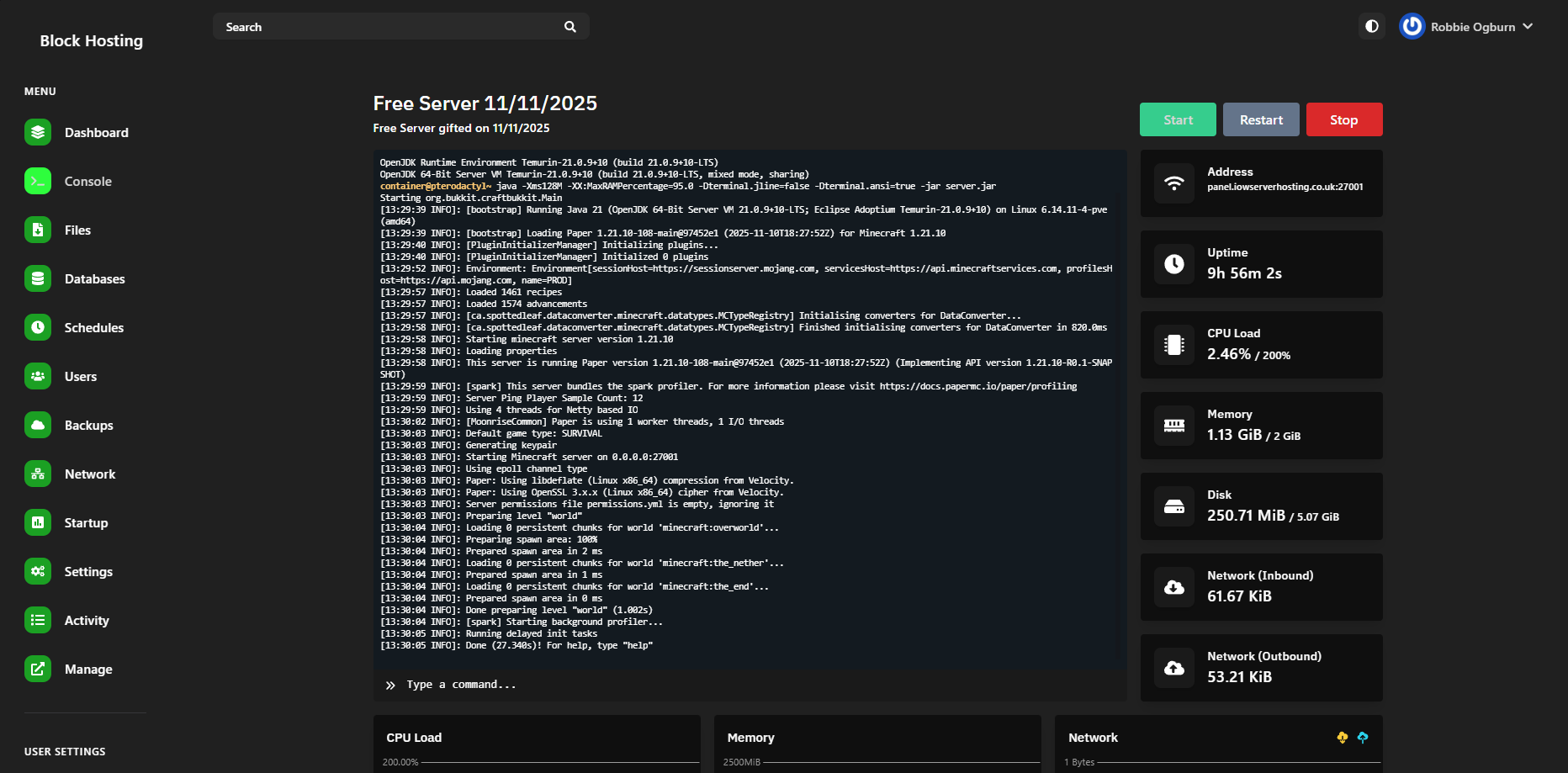Viewport: 1568px width, 773px height.
Task: Click the cloud upload icon for Network Outbound
Action: (1174, 668)
